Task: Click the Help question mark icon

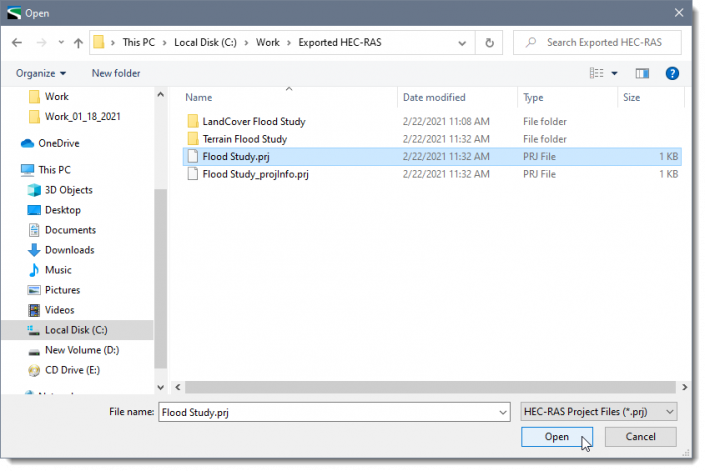Action: [672, 73]
